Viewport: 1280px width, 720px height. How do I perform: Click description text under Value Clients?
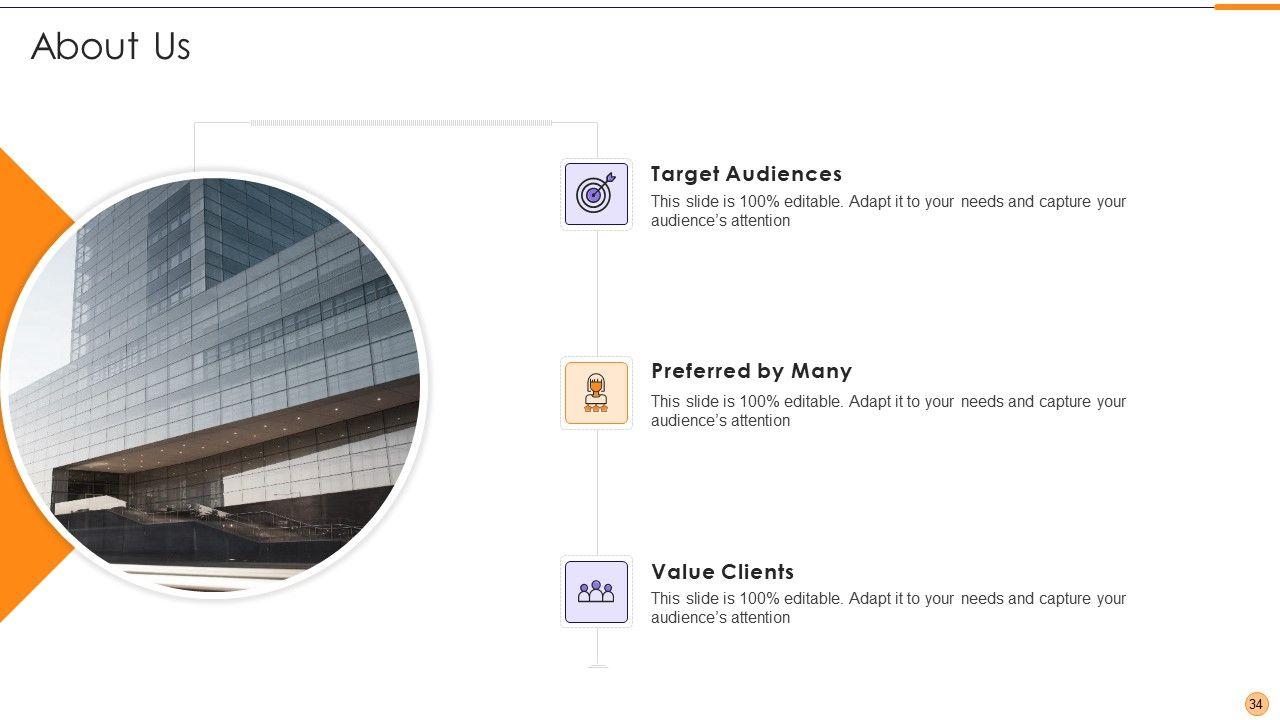point(888,608)
